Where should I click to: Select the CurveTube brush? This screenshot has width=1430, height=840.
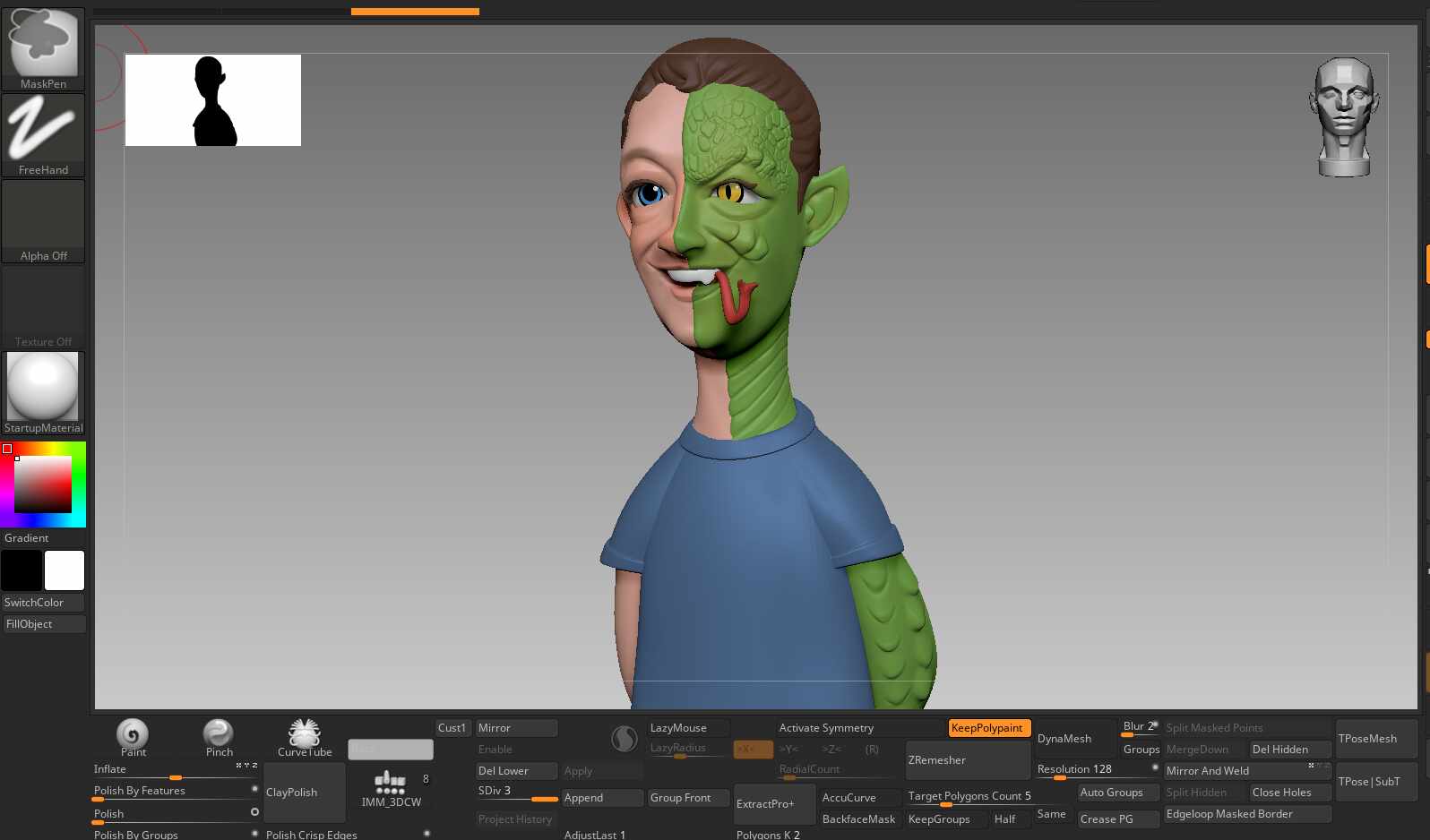point(305,736)
